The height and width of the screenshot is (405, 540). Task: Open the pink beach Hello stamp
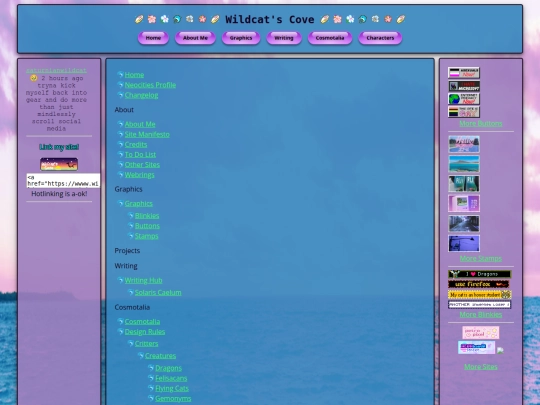coord(464,144)
